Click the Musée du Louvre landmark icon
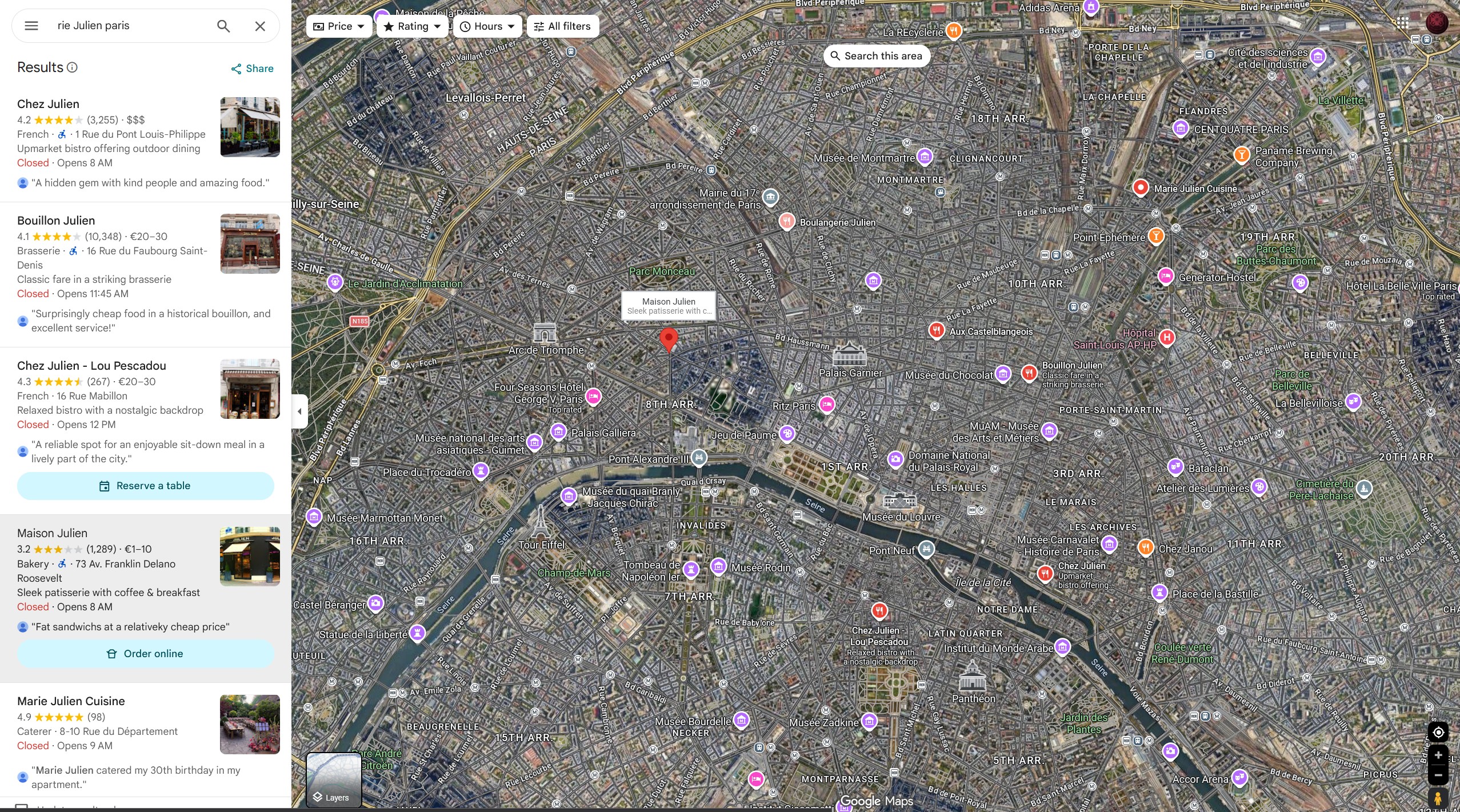Screen dimensions: 1460x812 click(x=899, y=501)
